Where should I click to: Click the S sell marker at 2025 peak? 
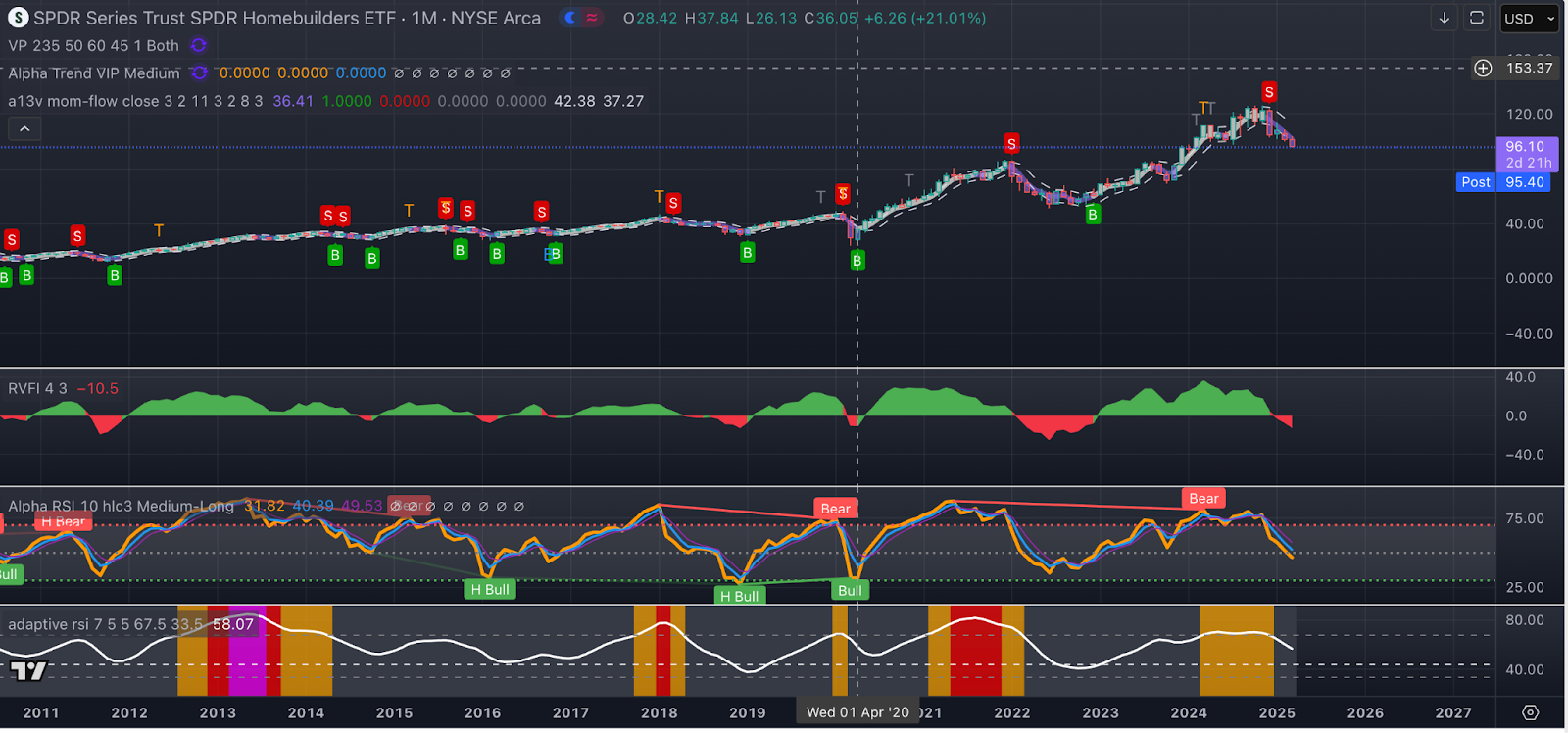pyautogui.click(x=1269, y=92)
